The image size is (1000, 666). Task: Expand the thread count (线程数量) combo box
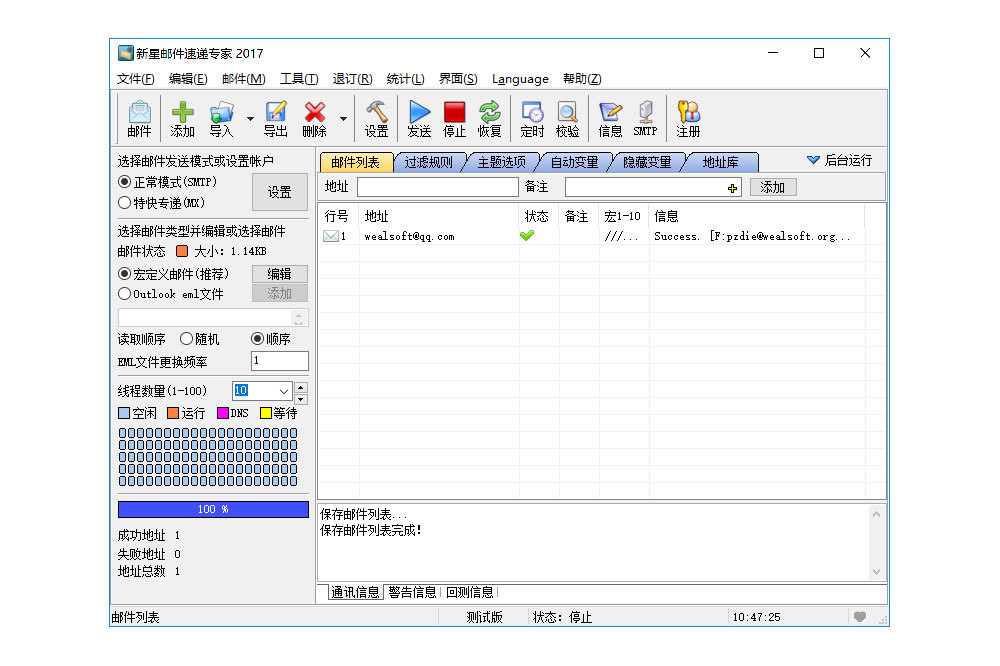pos(283,391)
